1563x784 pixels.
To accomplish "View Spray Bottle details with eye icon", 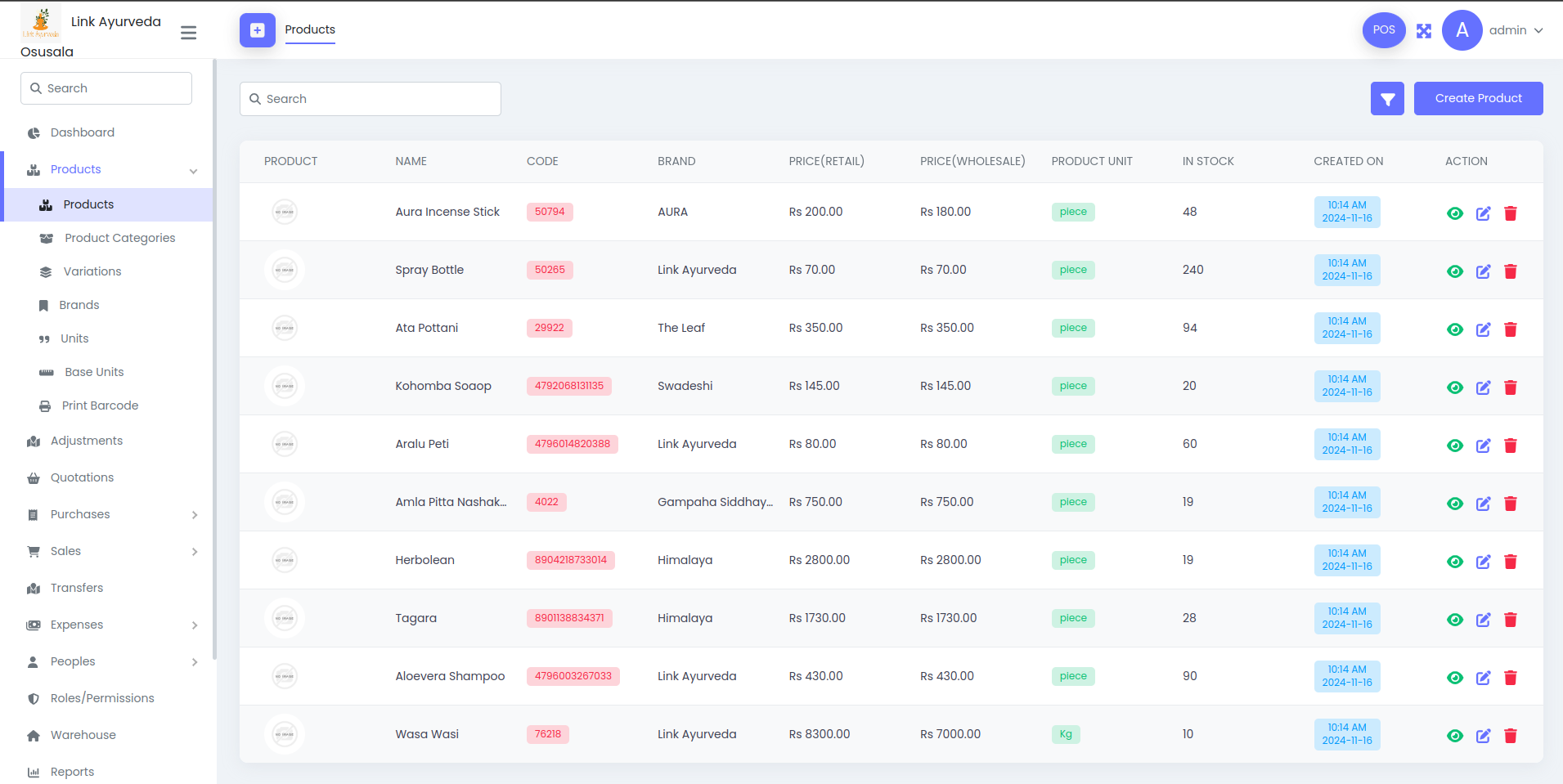I will [x=1454, y=271].
